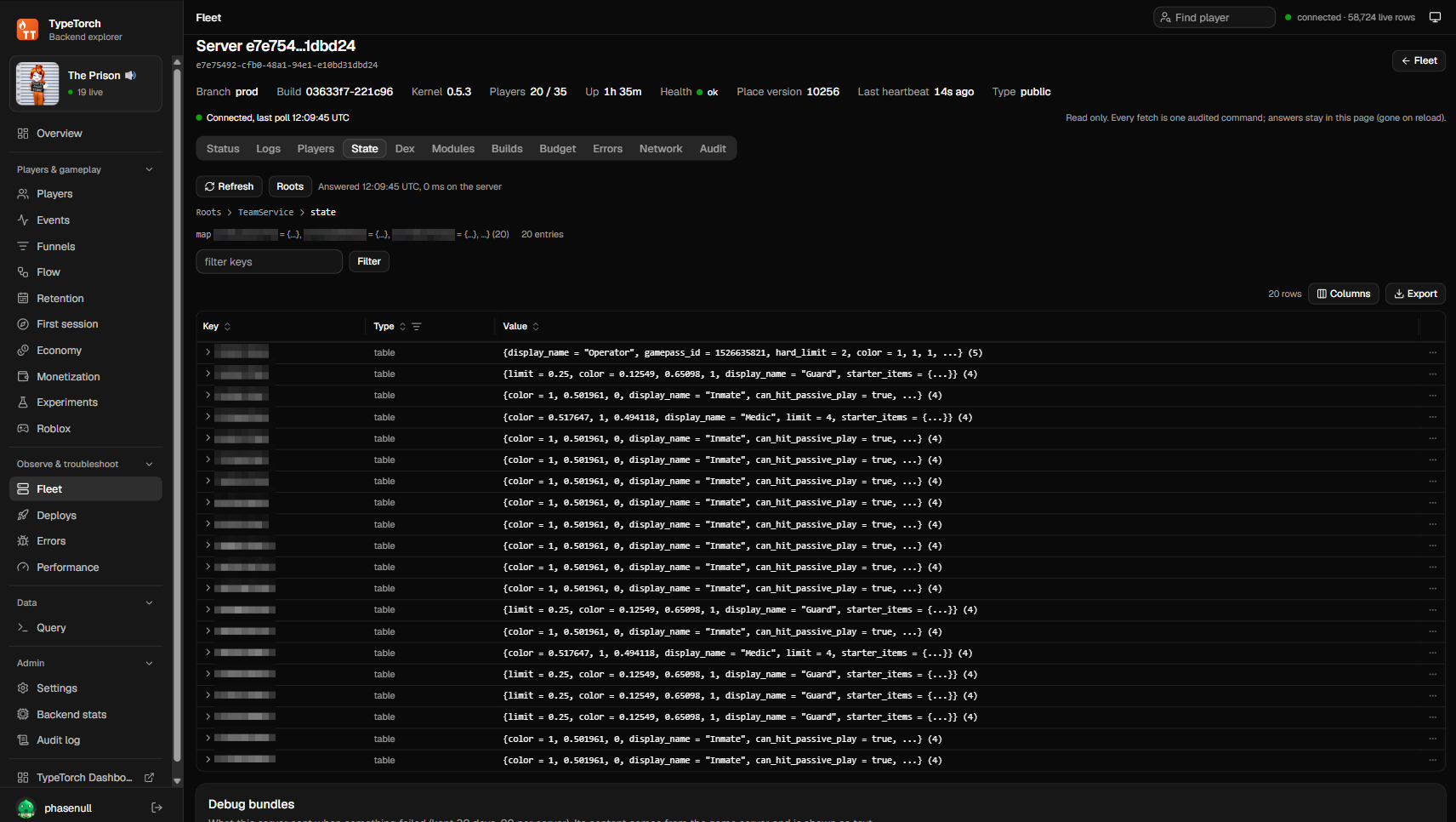Image resolution: width=1456 pixels, height=822 pixels.
Task: Sort by the Value column
Action: [520, 327]
